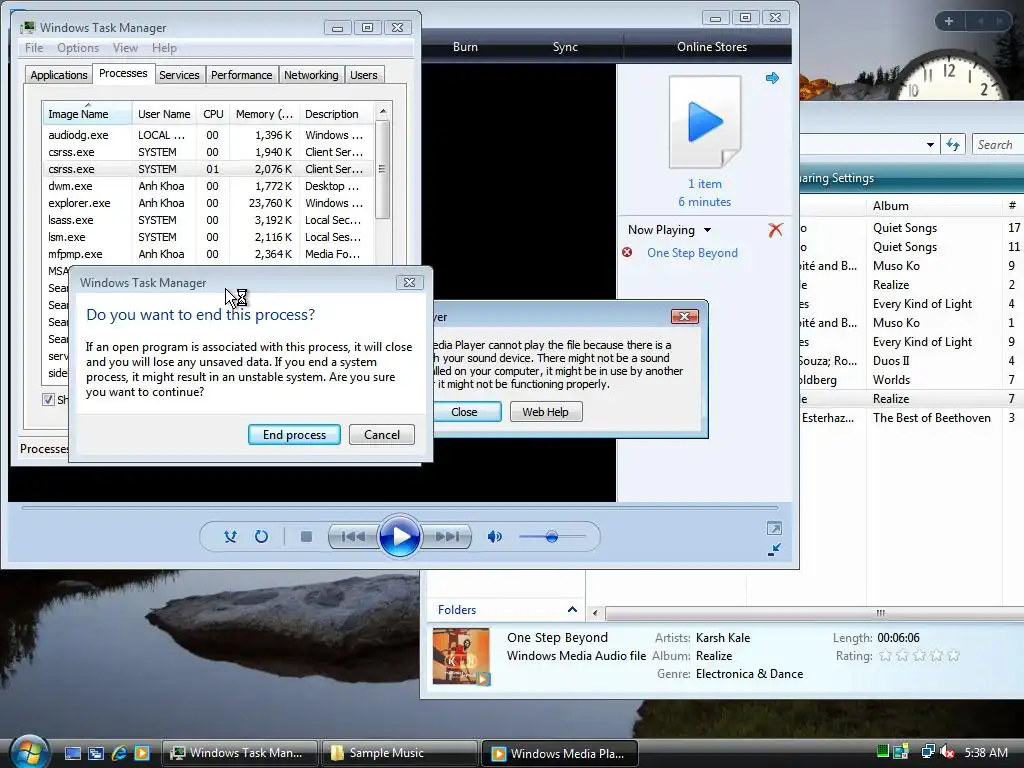Screen dimensions: 1024x768
Task: Click the network icon in system tray
Action: pyautogui.click(x=927, y=752)
